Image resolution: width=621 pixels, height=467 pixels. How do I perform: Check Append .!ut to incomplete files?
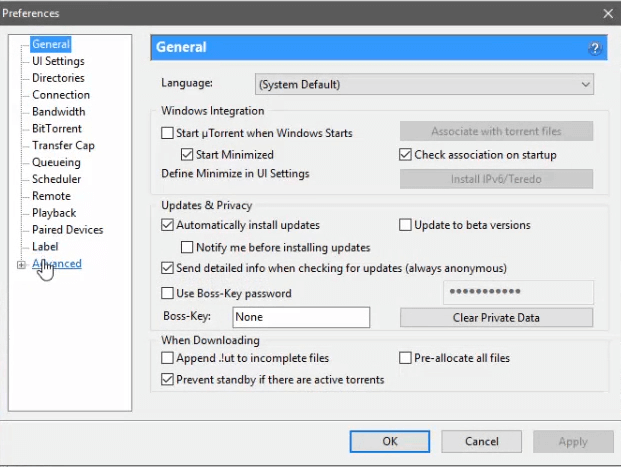coord(167,358)
